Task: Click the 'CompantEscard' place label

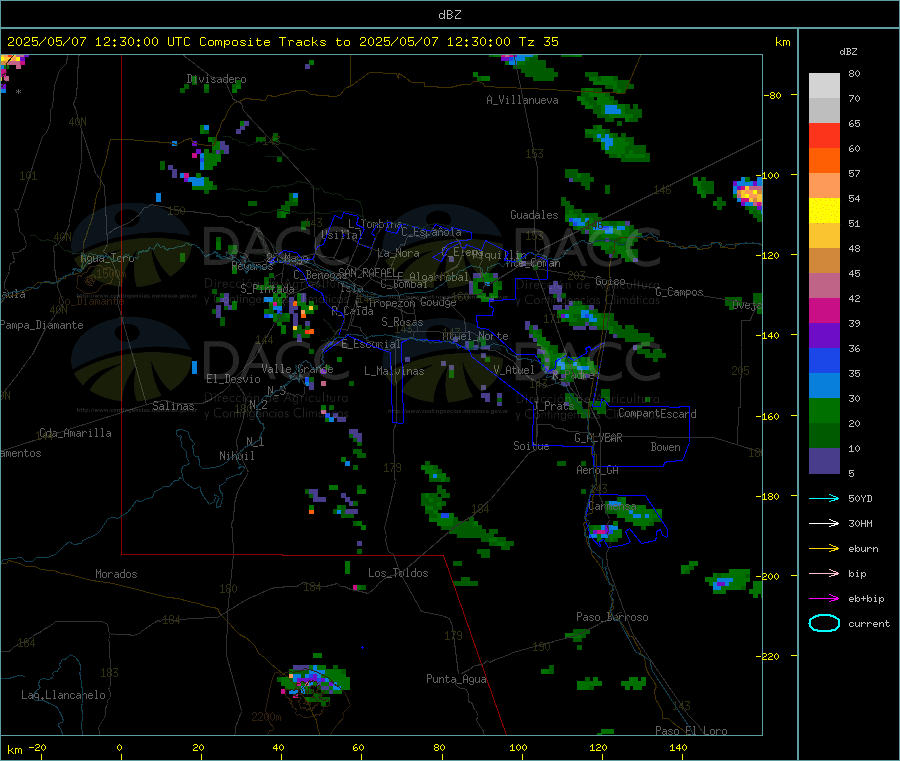Action: [657, 413]
